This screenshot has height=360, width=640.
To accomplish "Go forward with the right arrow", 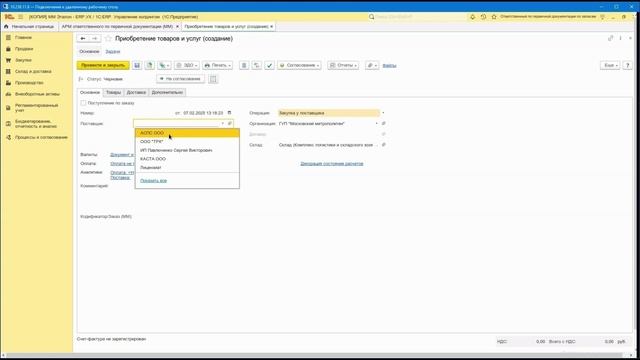I will click(95, 38).
